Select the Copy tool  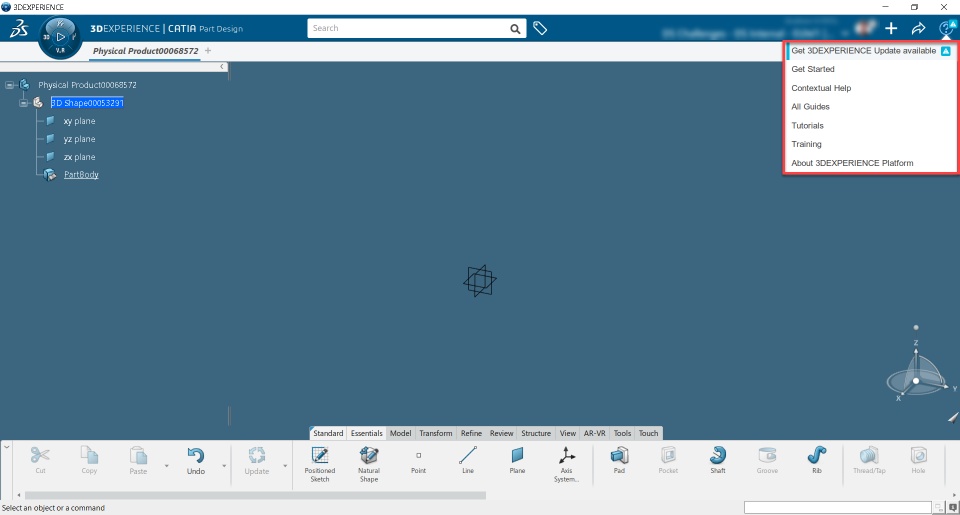tap(89, 460)
